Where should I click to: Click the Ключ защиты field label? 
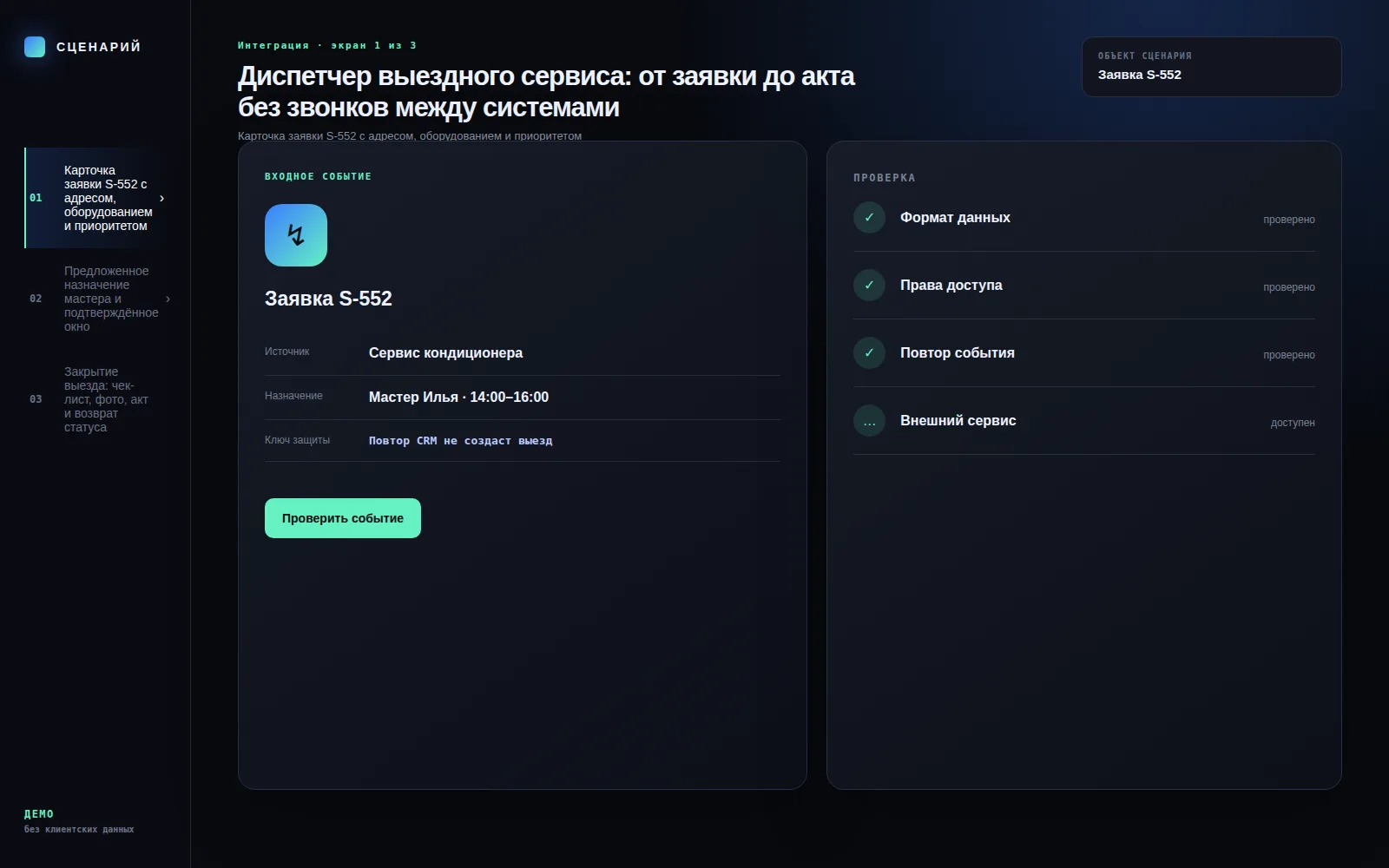pos(297,440)
